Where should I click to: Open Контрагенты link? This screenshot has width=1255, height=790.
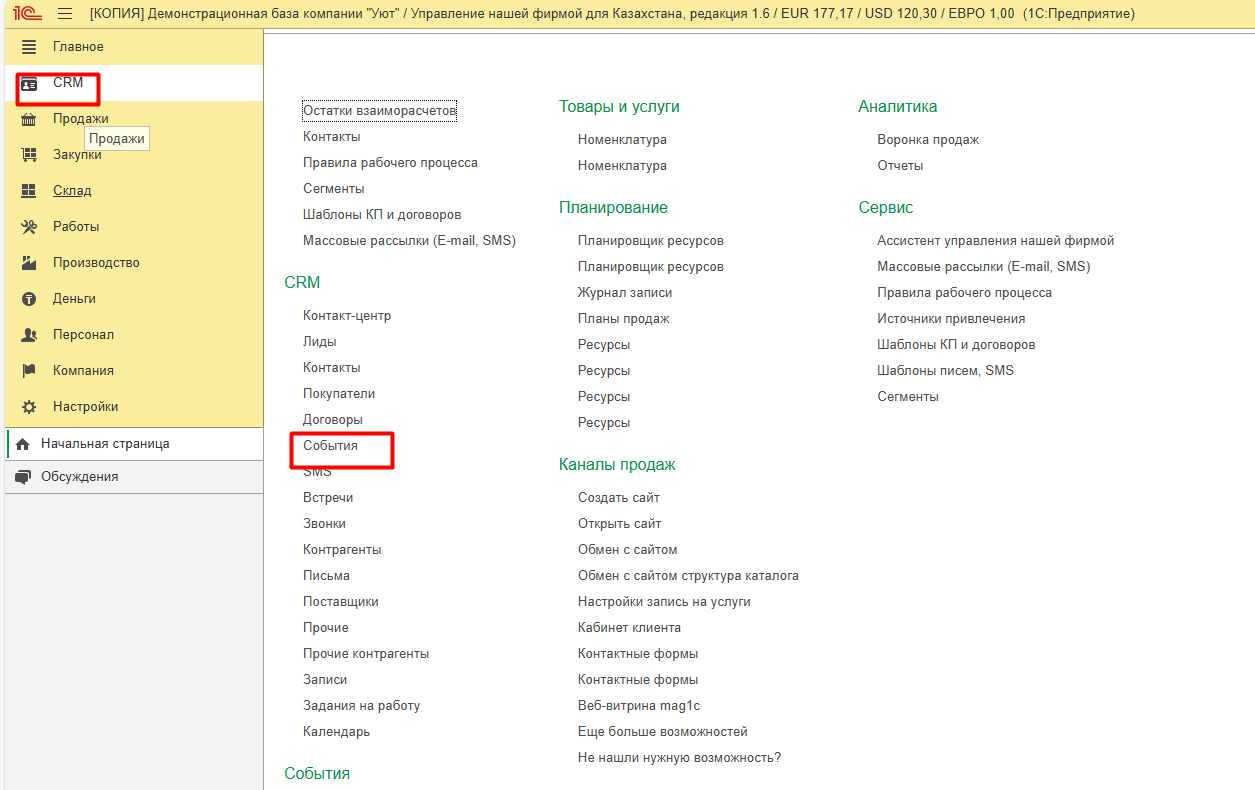[342, 550]
